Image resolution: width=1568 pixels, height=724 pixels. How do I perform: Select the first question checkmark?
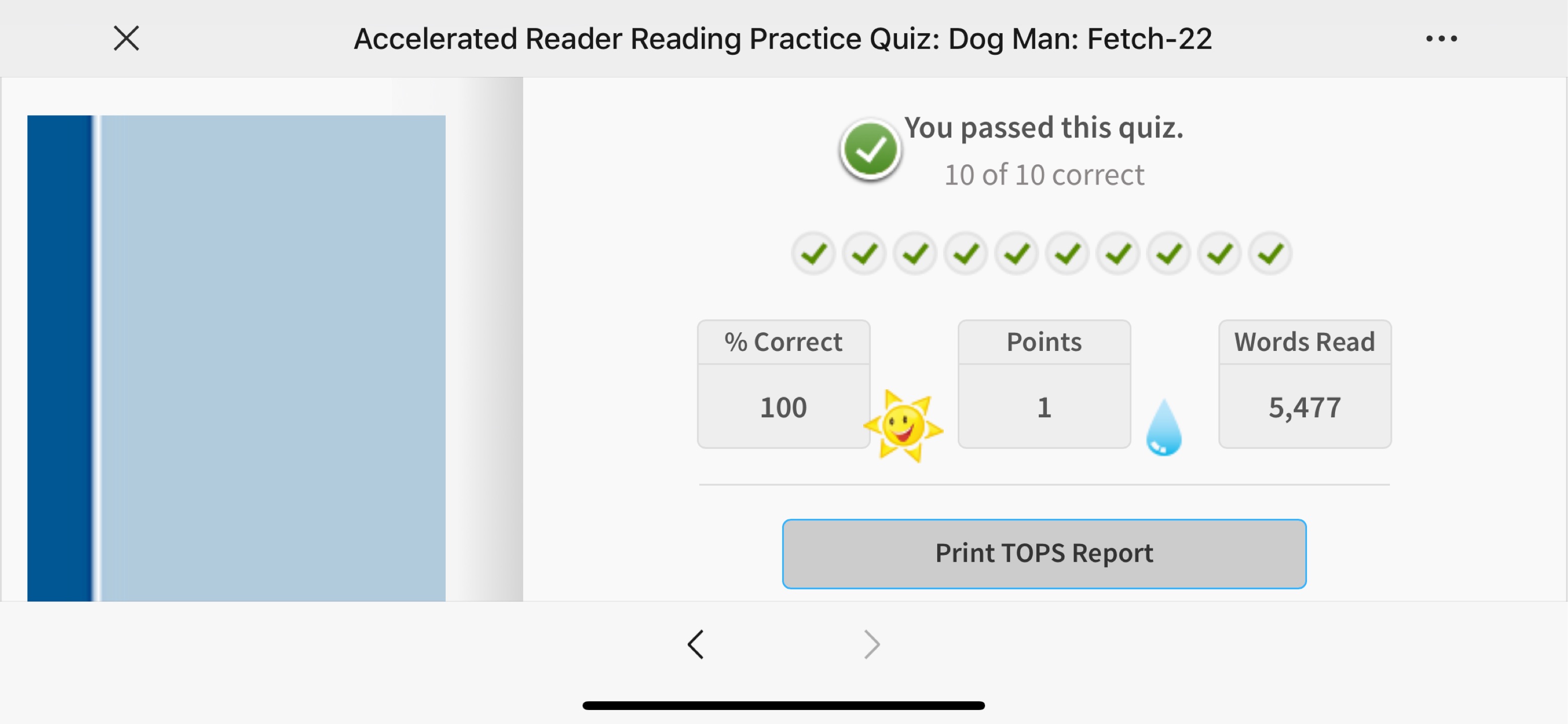pos(813,253)
